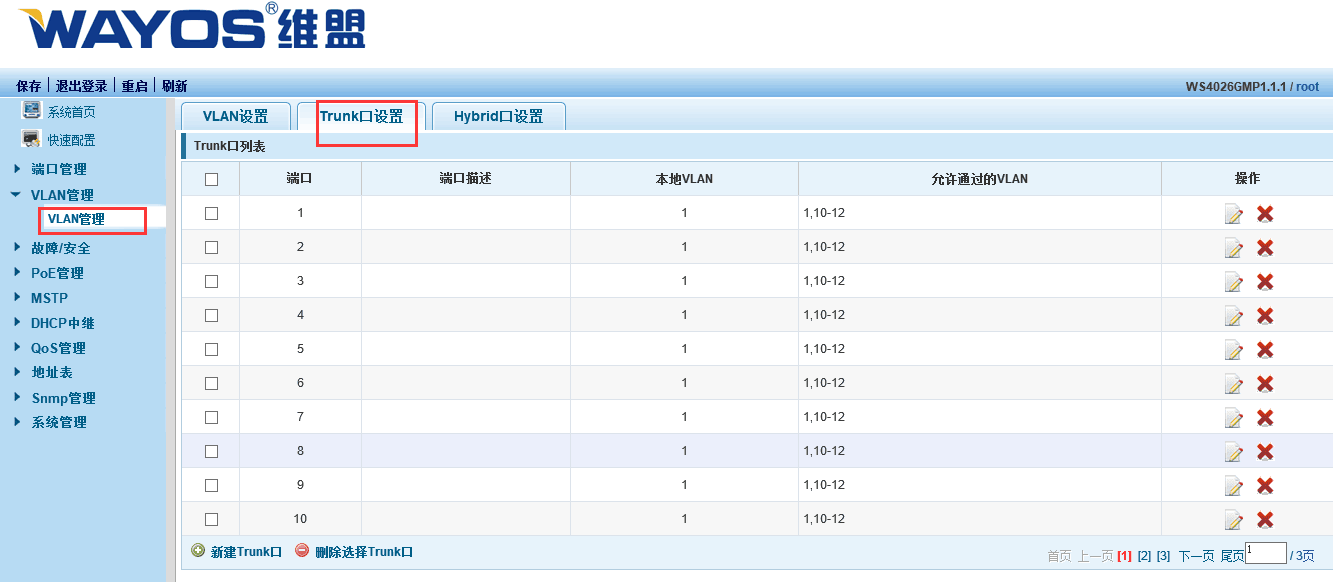Open the Trunk口设置 tab

pos(362,116)
